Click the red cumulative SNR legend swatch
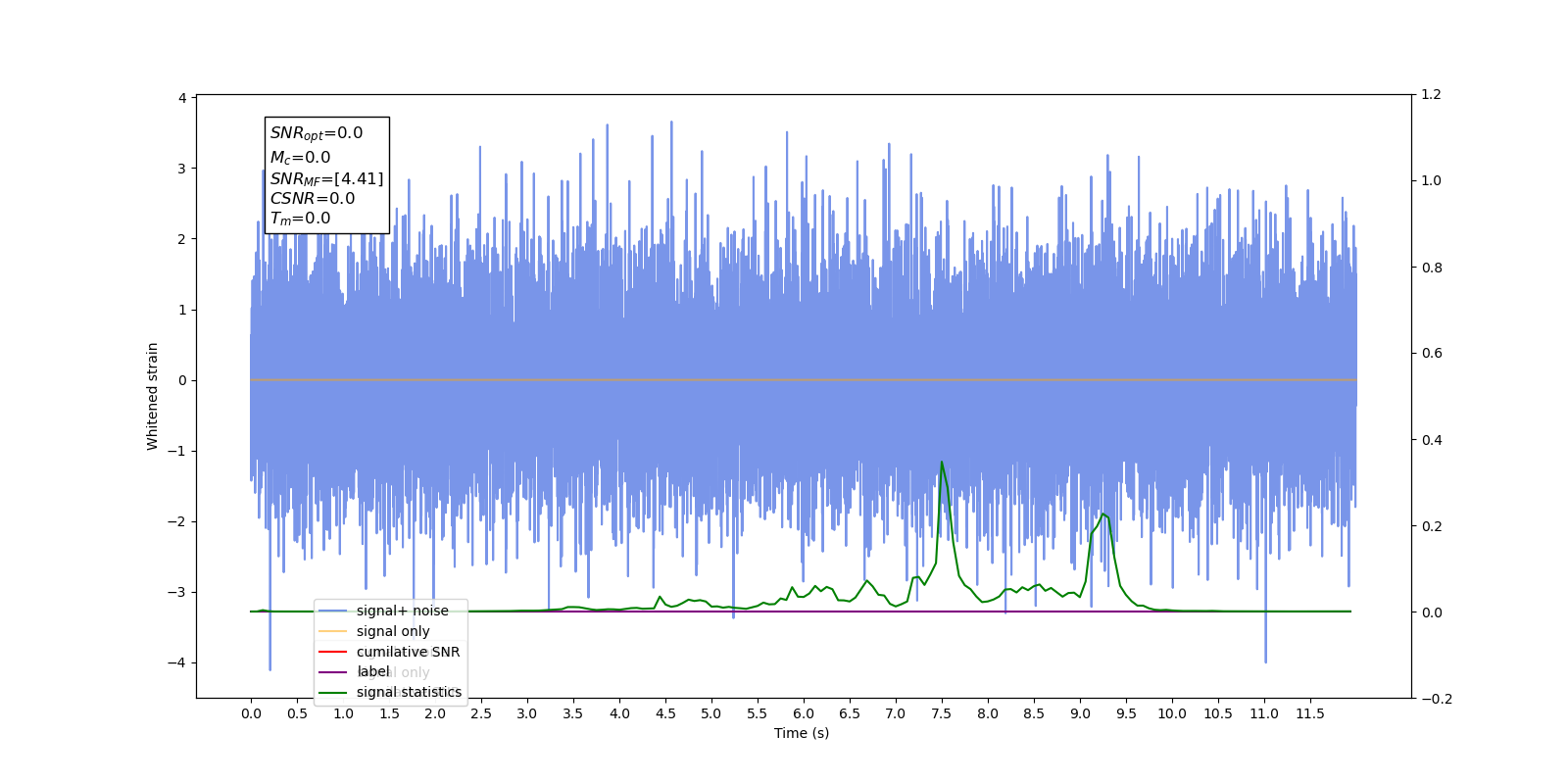 333,652
